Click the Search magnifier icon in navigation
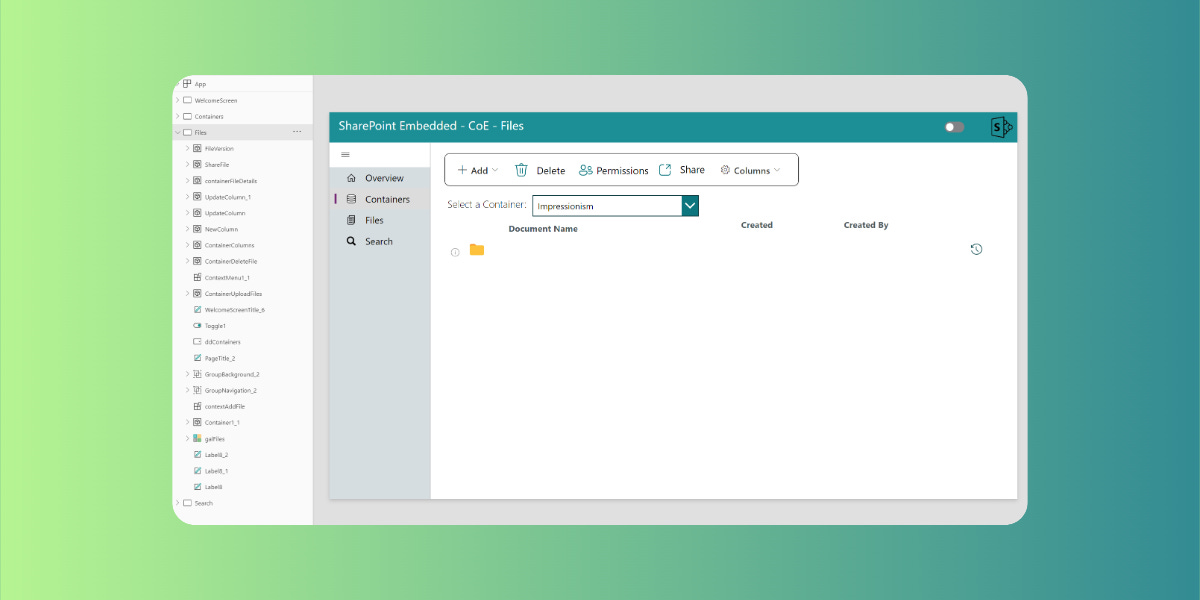 click(x=351, y=241)
